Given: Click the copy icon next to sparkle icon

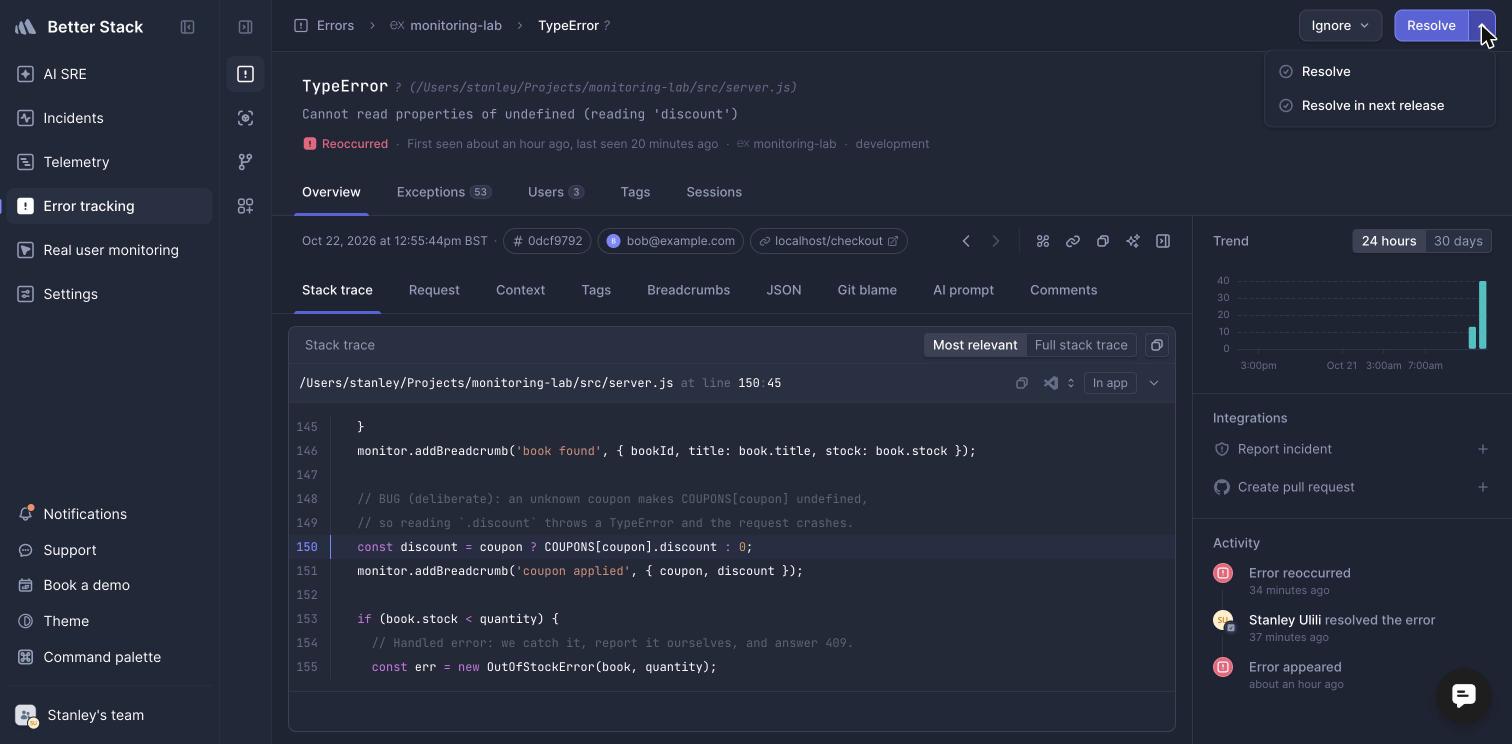Looking at the screenshot, I should point(1103,241).
